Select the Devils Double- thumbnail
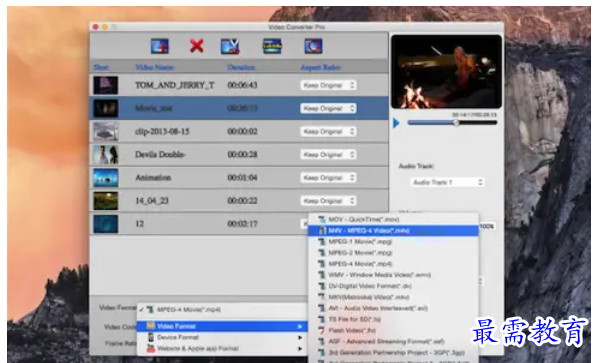 click(x=106, y=155)
